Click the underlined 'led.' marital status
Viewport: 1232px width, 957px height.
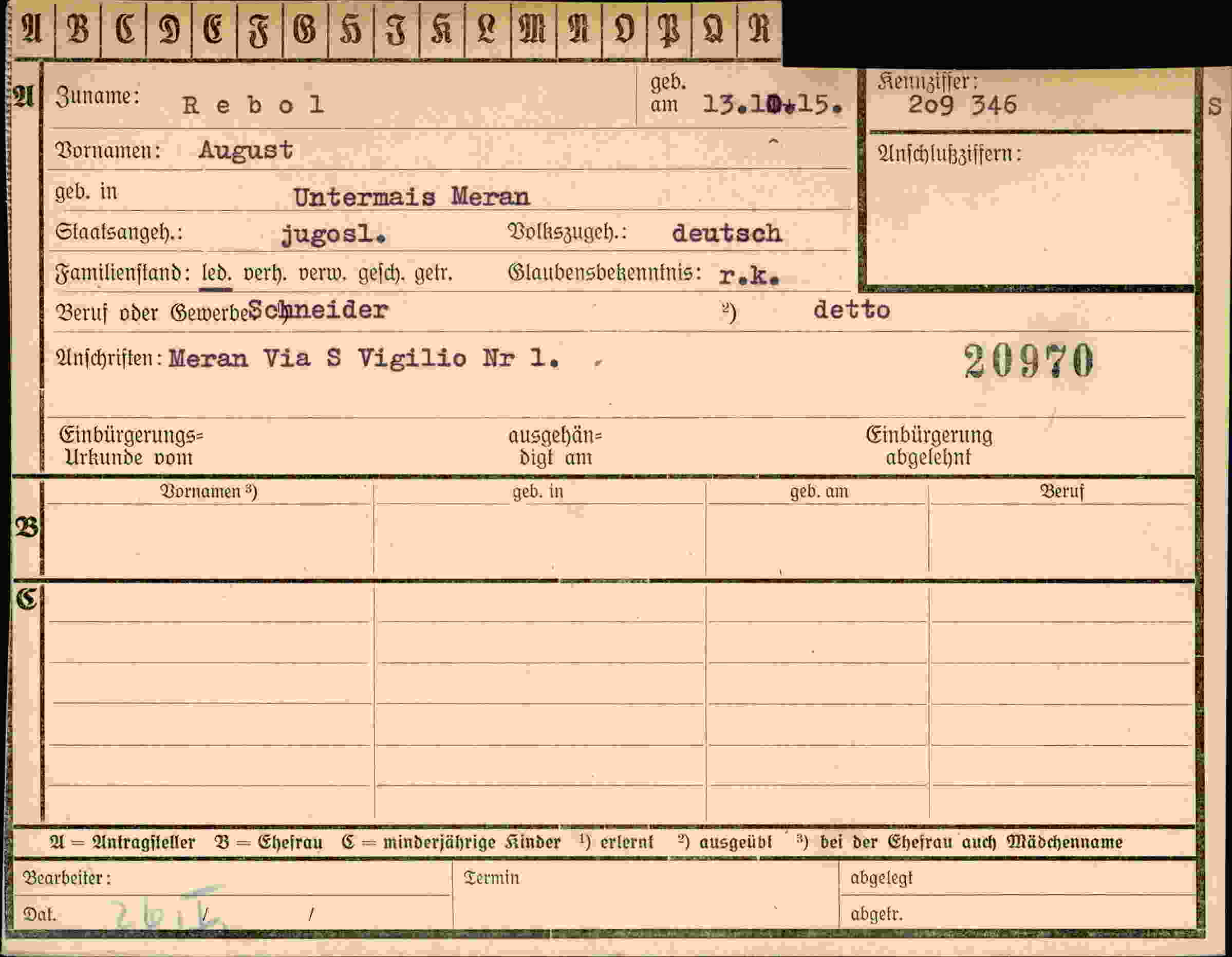click(216, 275)
